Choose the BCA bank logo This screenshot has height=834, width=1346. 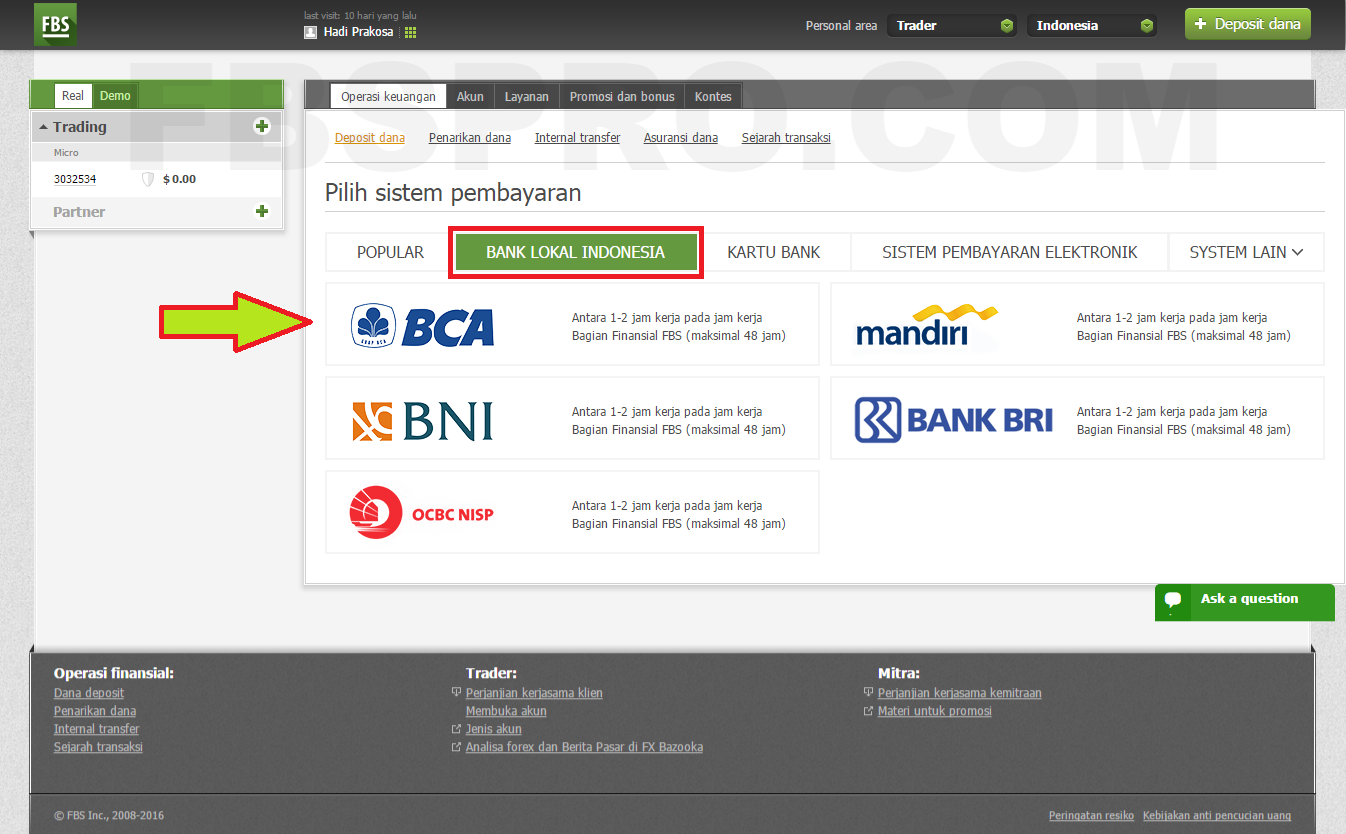[423, 326]
